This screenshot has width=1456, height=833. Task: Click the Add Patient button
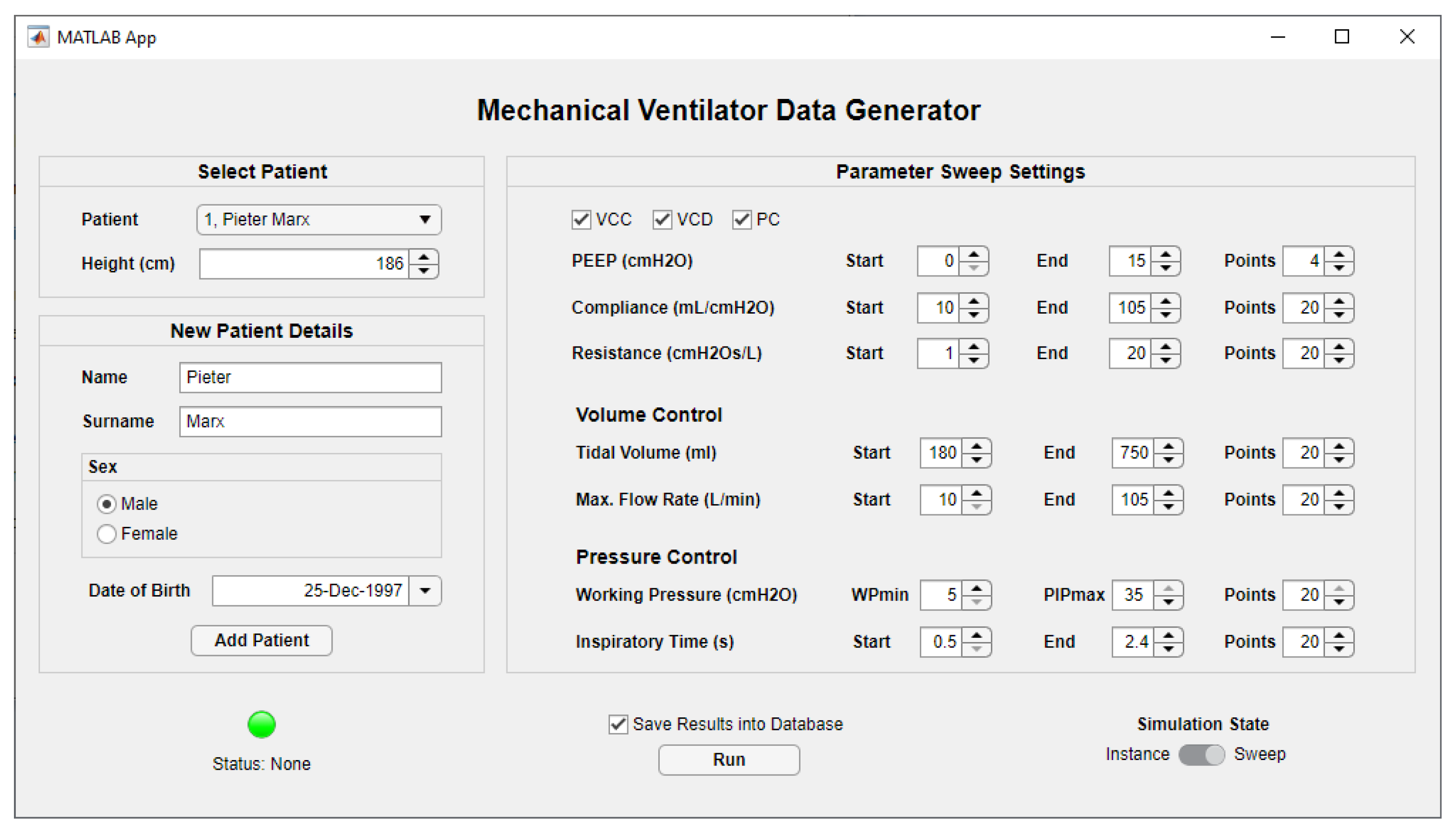click(x=262, y=640)
